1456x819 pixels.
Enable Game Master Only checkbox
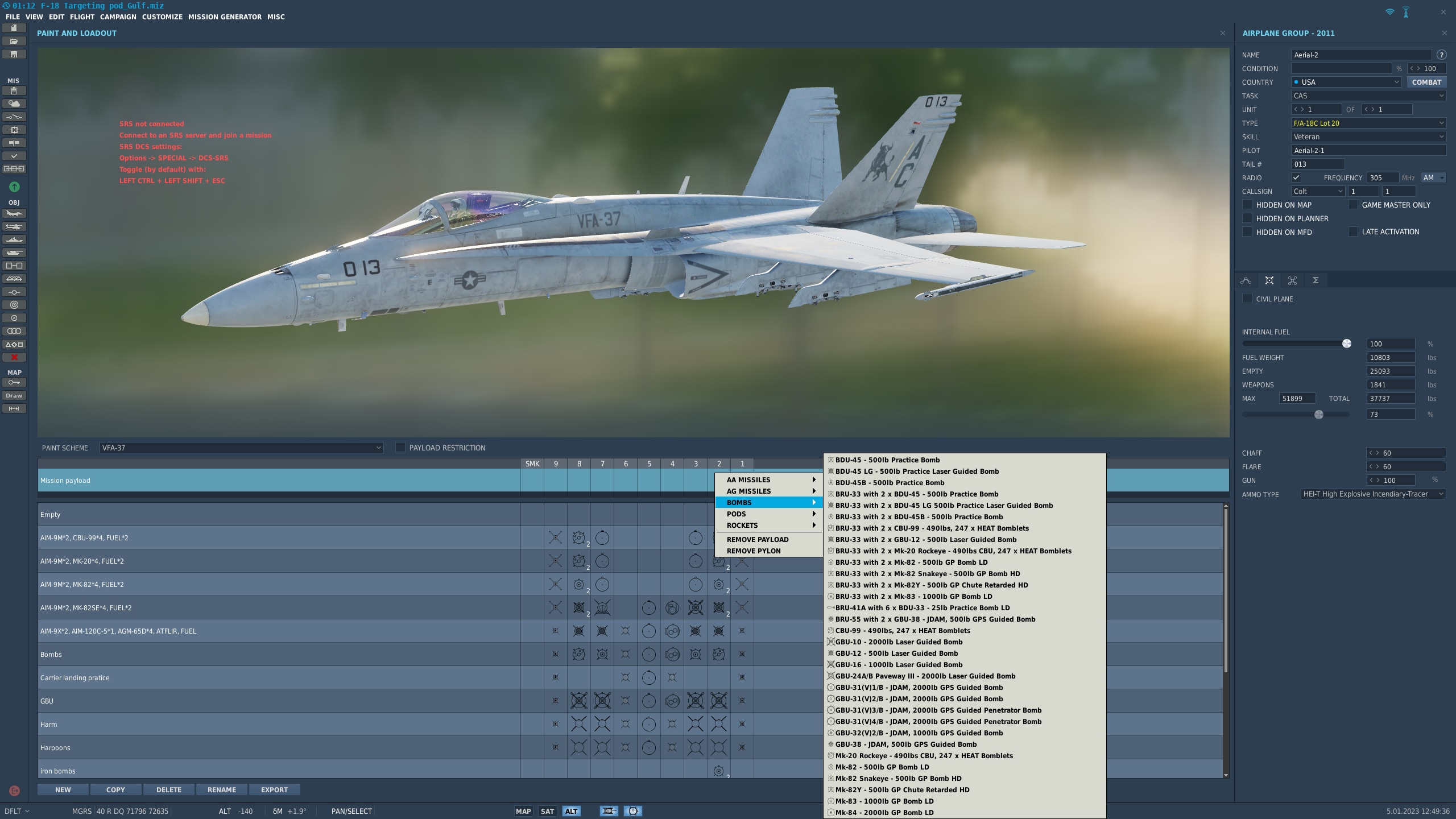[x=1353, y=204]
